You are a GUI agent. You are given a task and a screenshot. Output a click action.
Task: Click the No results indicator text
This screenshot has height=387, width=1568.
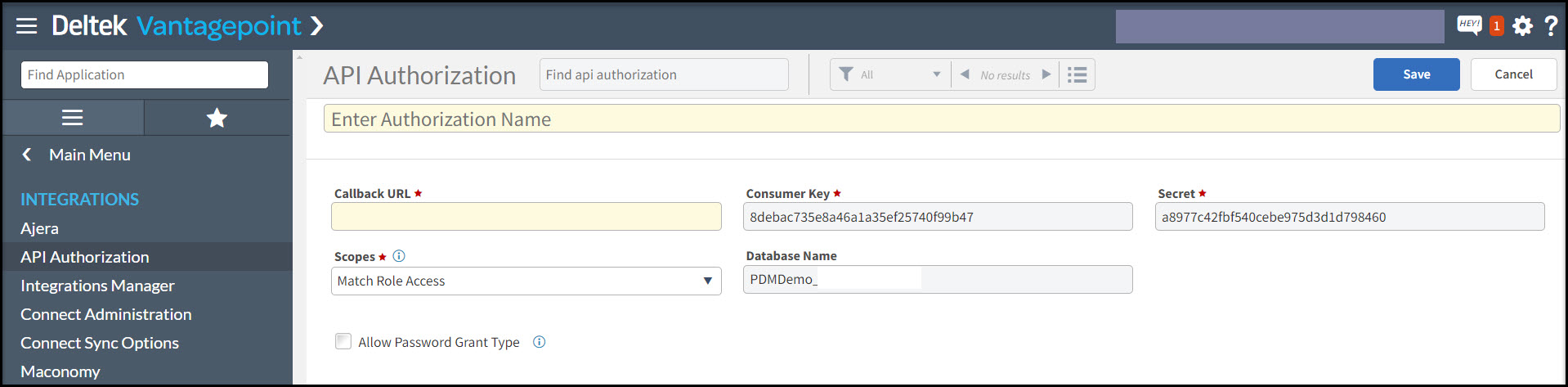click(1005, 75)
